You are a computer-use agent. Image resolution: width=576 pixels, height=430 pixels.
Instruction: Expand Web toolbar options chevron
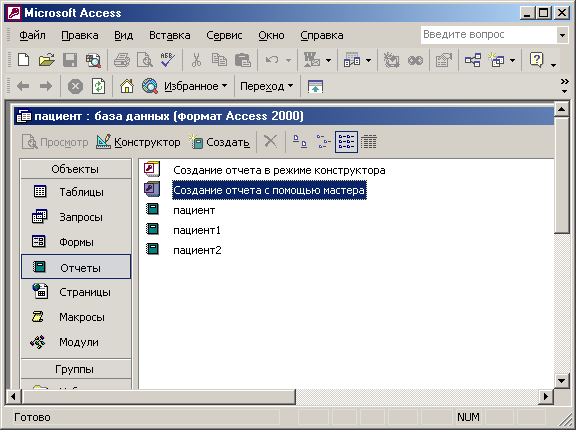(x=564, y=86)
